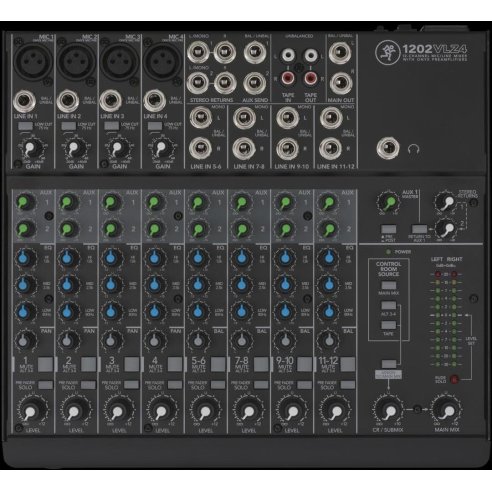
Task: Mute channel 11-12 with its MUTE button
Action: [348, 364]
